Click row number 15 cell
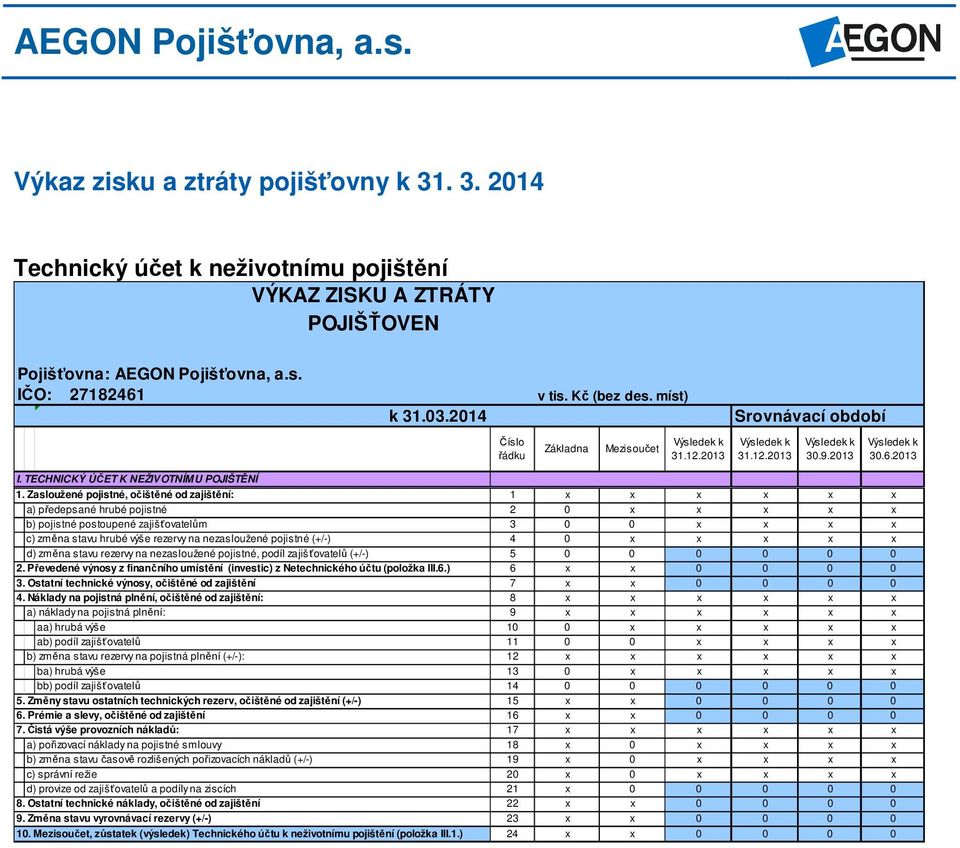The width and height of the screenshot is (960, 848). (512, 700)
